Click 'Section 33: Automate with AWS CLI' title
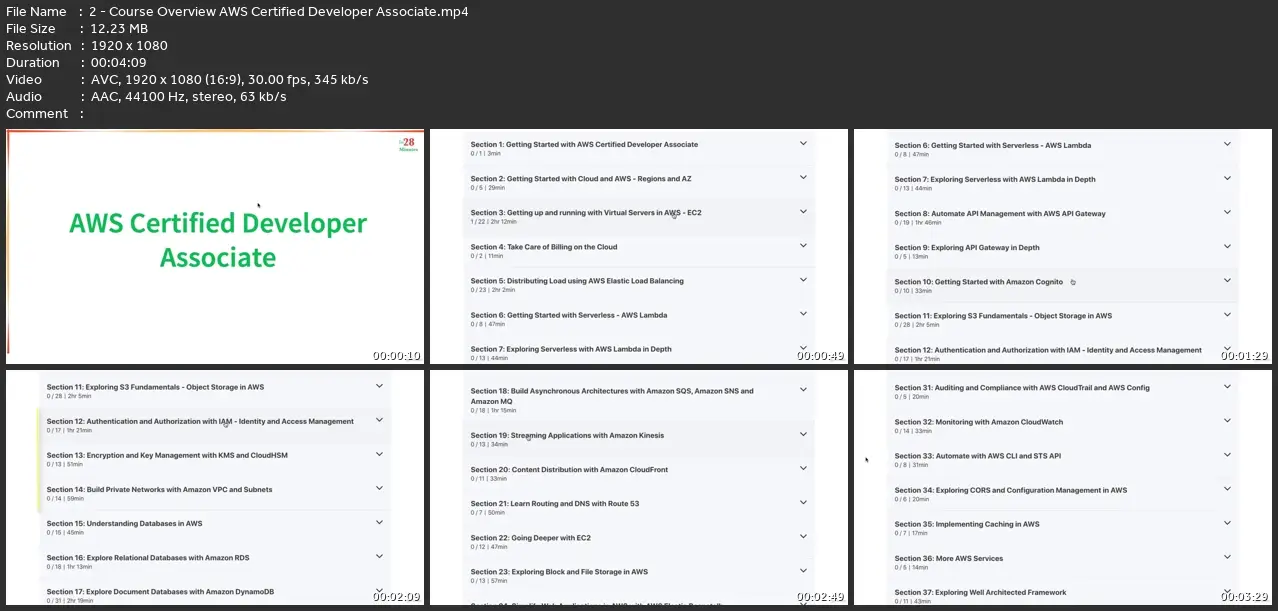Viewport: 1278px width, 611px height. coord(978,456)
